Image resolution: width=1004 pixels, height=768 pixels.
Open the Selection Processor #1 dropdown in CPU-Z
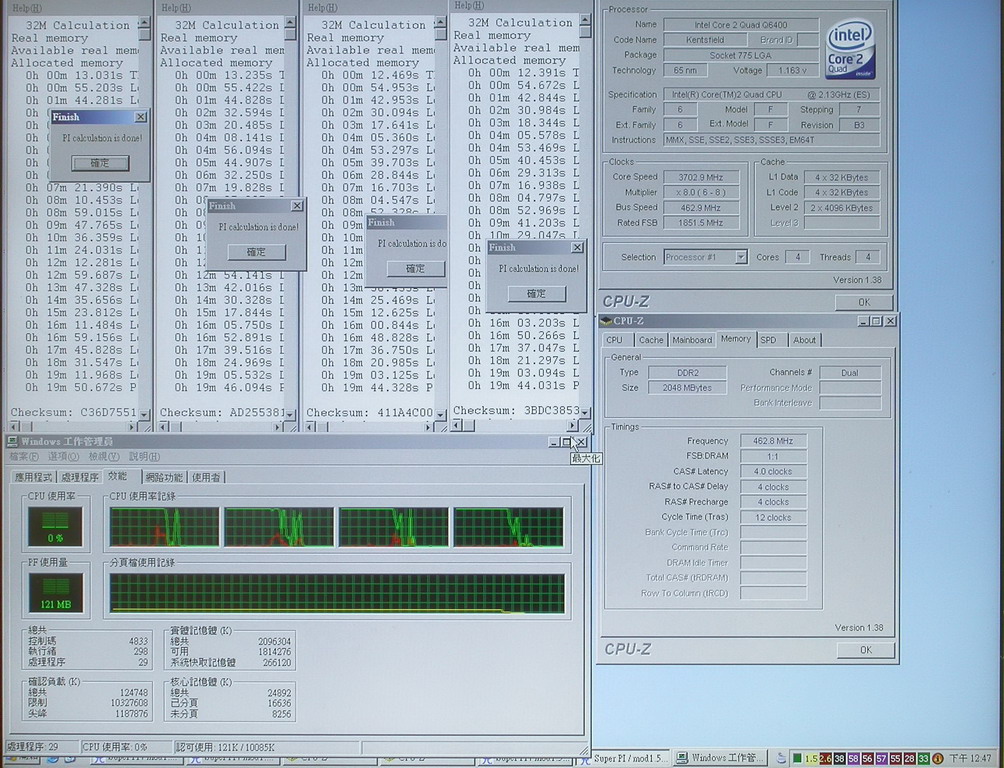click(705, 257)
